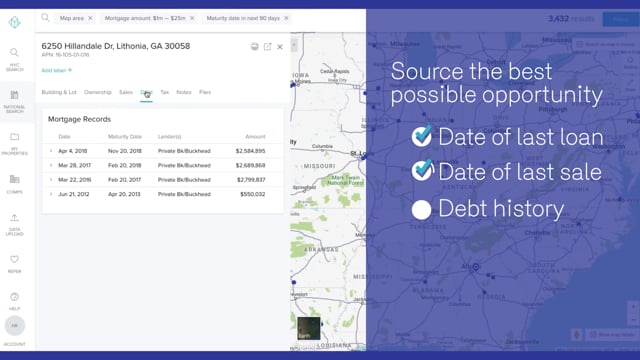The height and width of the screenshot is (360, 640).
Task: Open NYC Search in the sidebar
Action: click(14, 60)
